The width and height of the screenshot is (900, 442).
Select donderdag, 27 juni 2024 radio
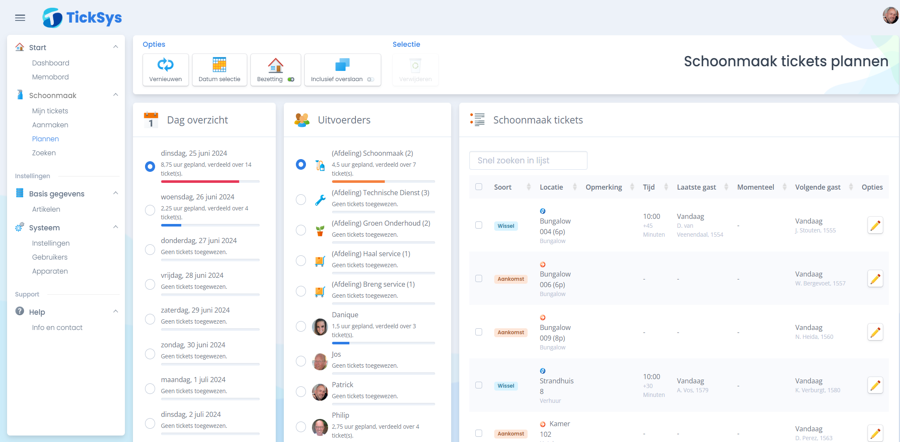coord(150,250)
